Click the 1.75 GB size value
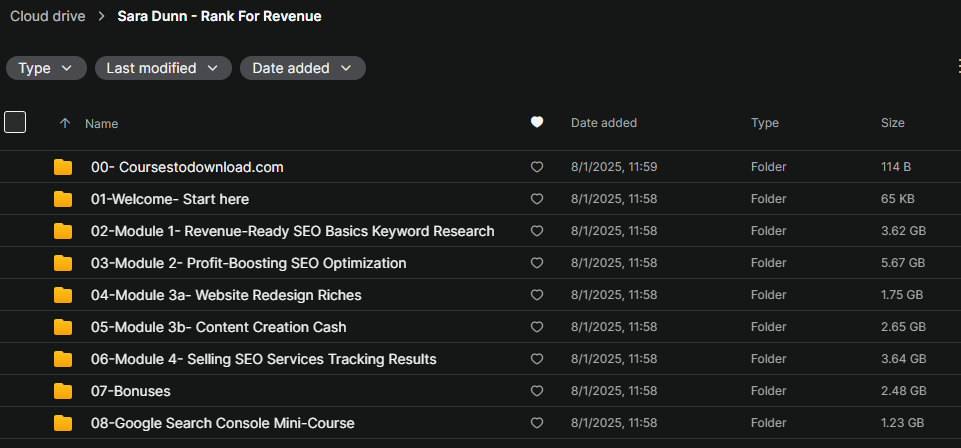 tap(902, 295)
